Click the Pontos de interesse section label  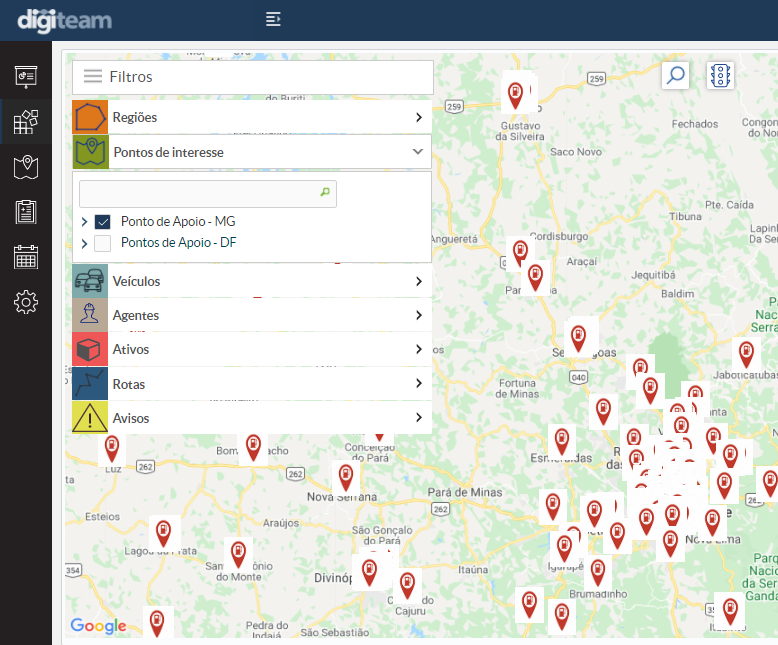(x=169, y=152)
